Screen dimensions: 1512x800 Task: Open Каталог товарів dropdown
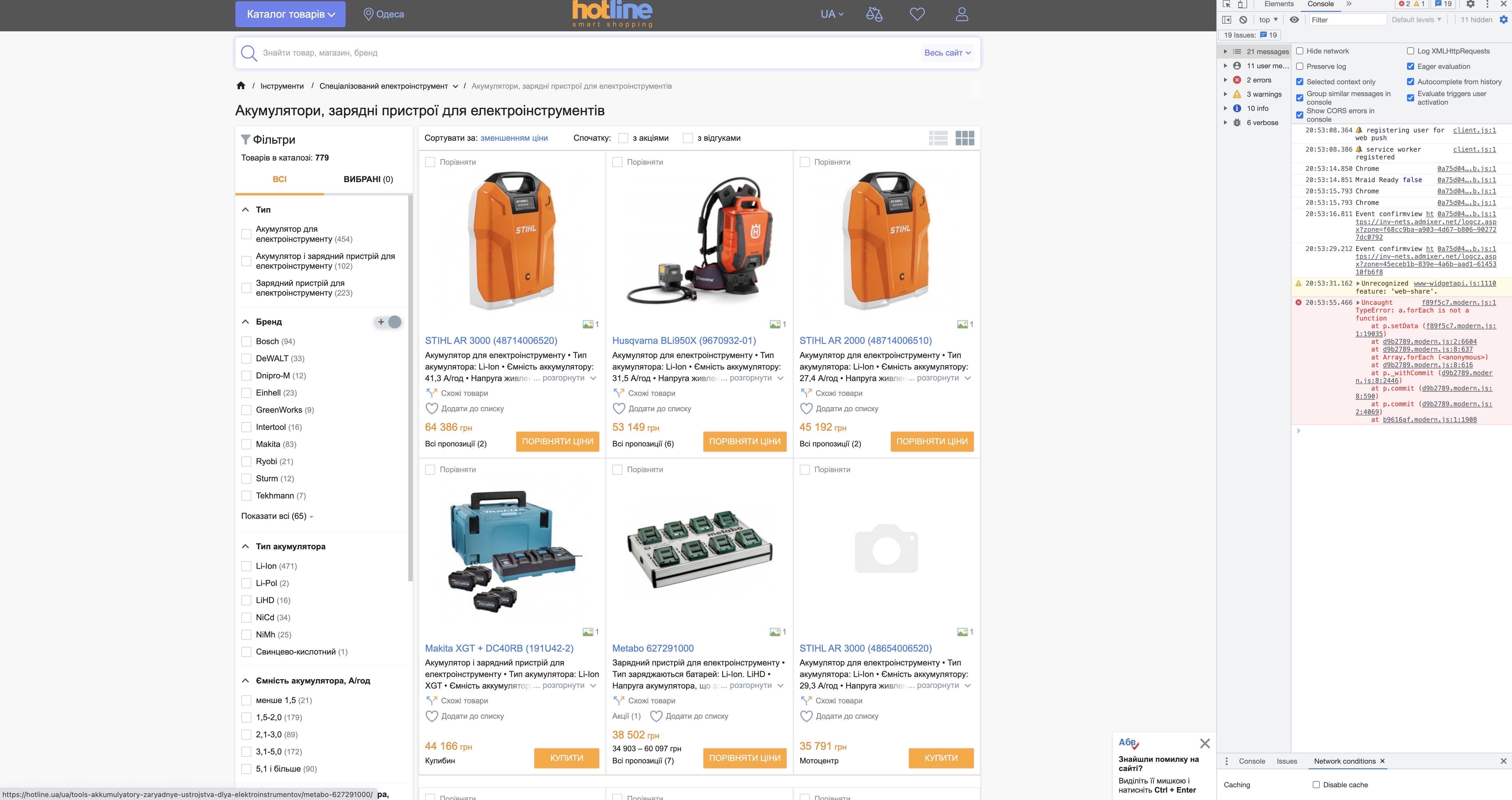pyautogui.click(x=291, y=14)
